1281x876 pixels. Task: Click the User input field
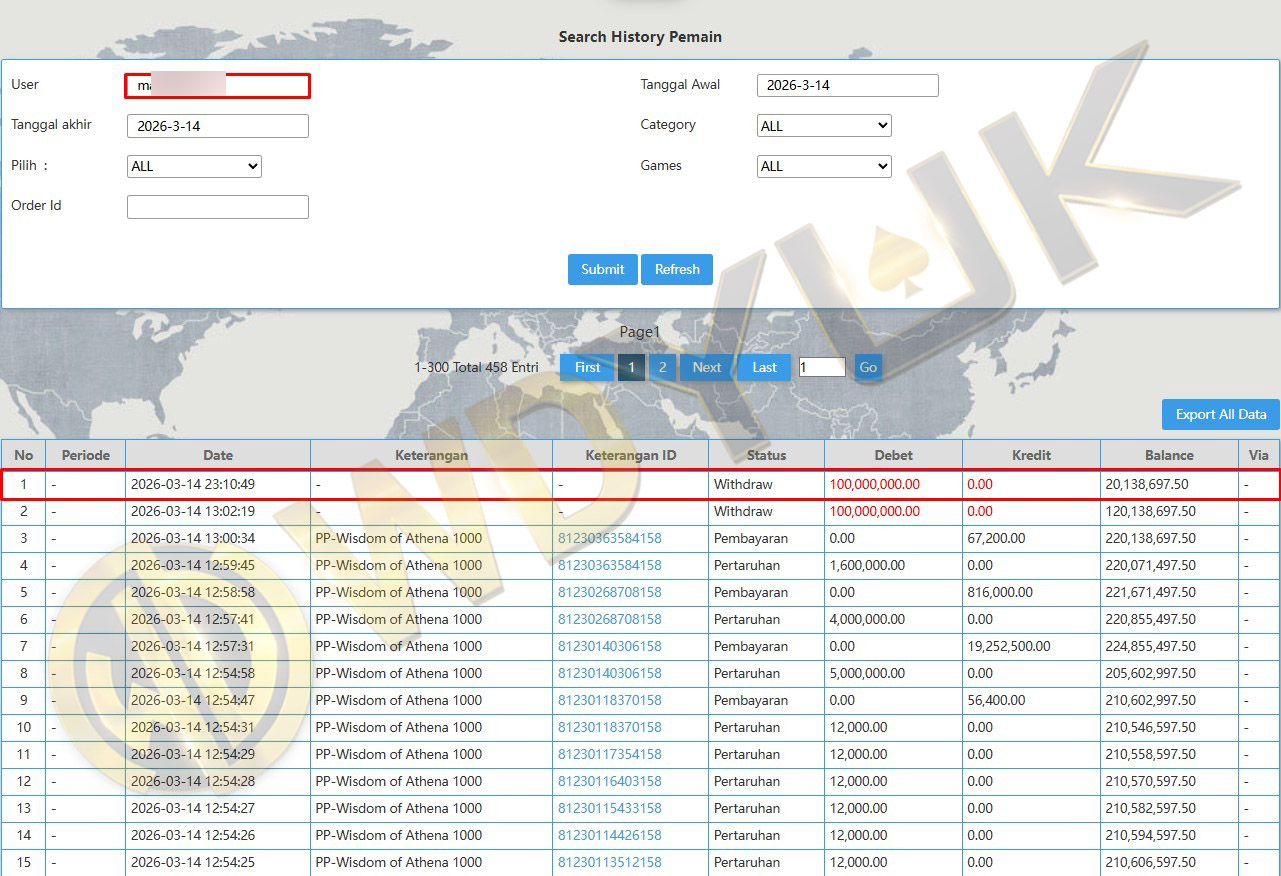218,85
